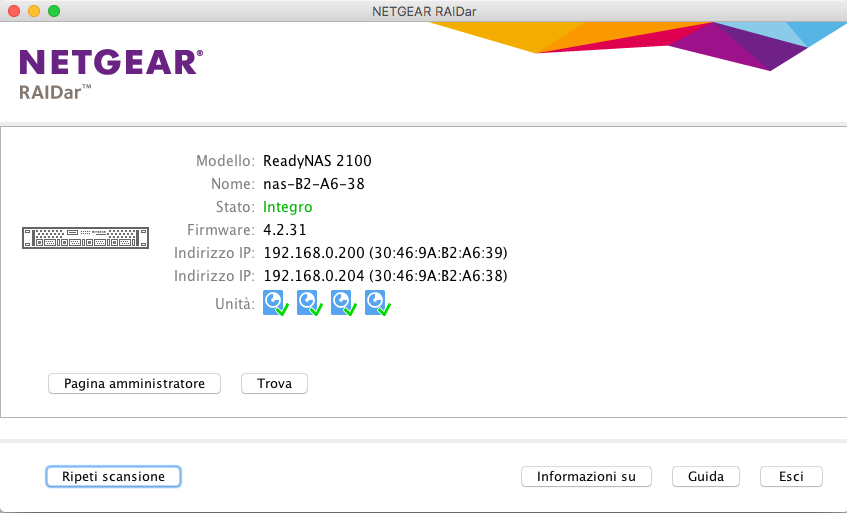Run Ripeti scansione
Image resolution: width=847 pixels, height=513 pixels.
[113, 476]
